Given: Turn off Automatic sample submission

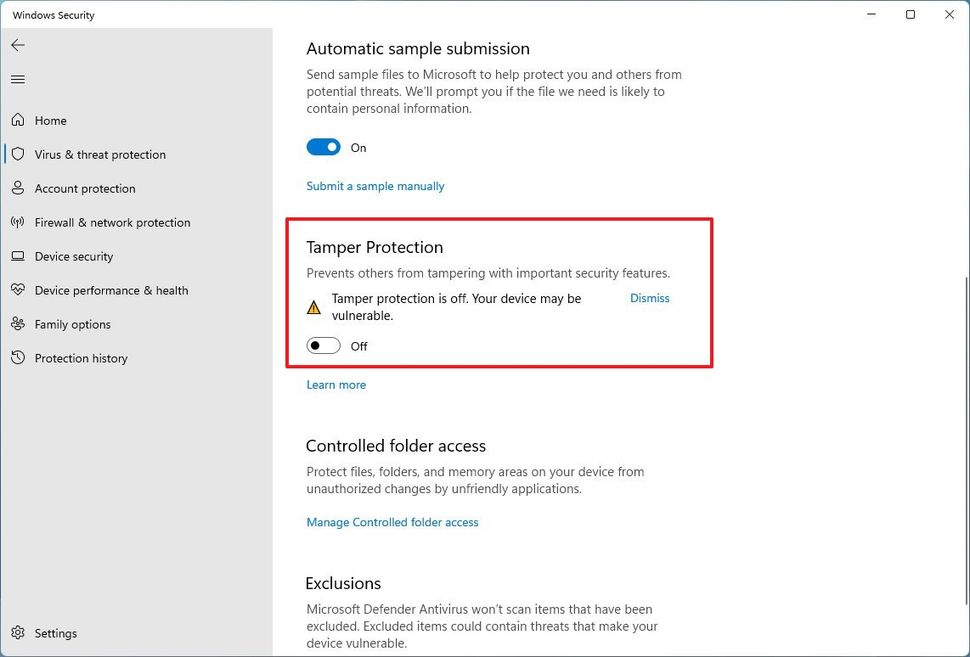Looking at the screenshot, I should click(323, 147).
